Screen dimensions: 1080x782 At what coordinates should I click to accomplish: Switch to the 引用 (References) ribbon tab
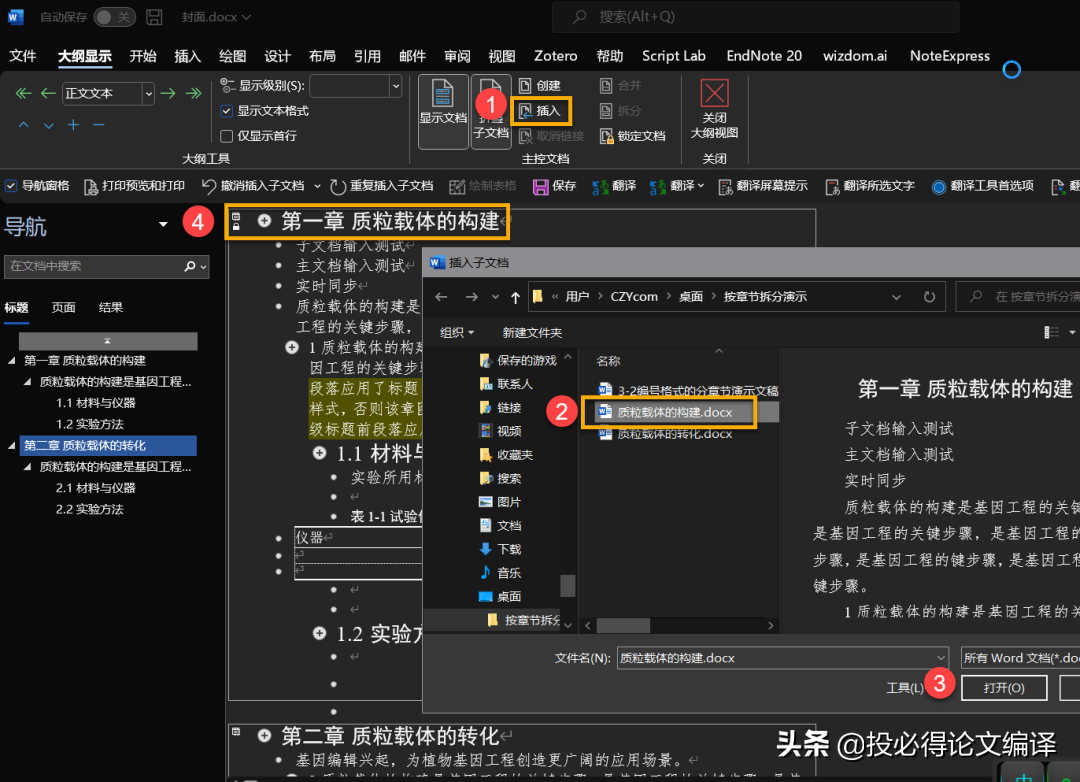(x=367, y=56)
